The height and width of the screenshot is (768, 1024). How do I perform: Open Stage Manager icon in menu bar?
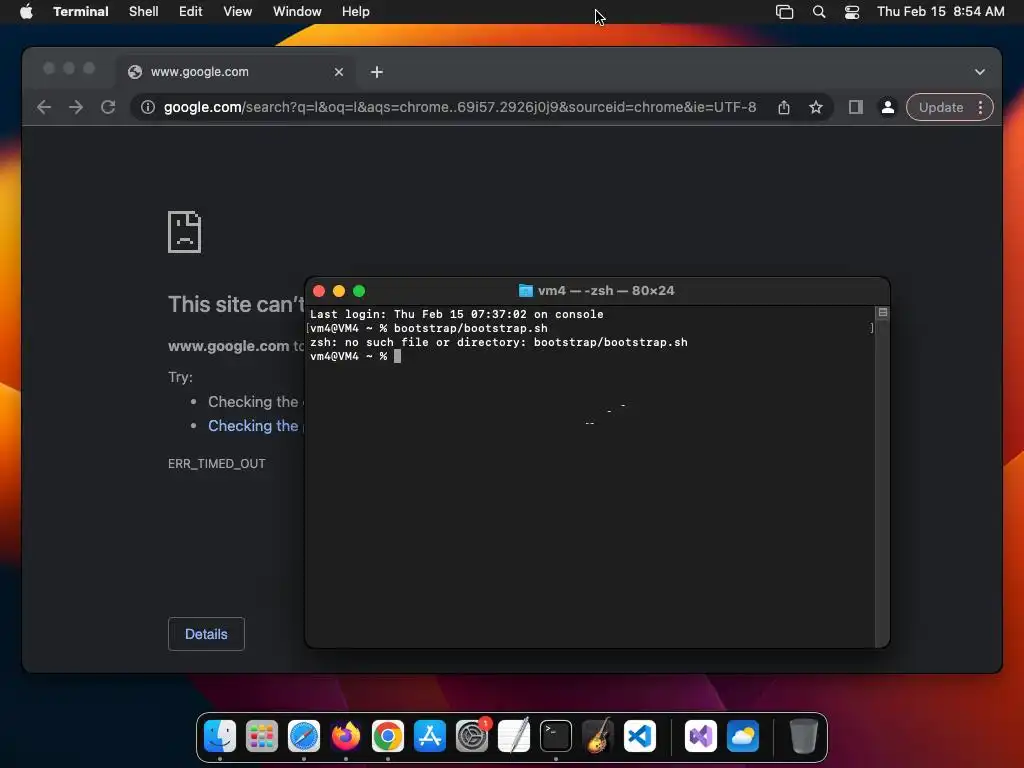coord(784,12)
